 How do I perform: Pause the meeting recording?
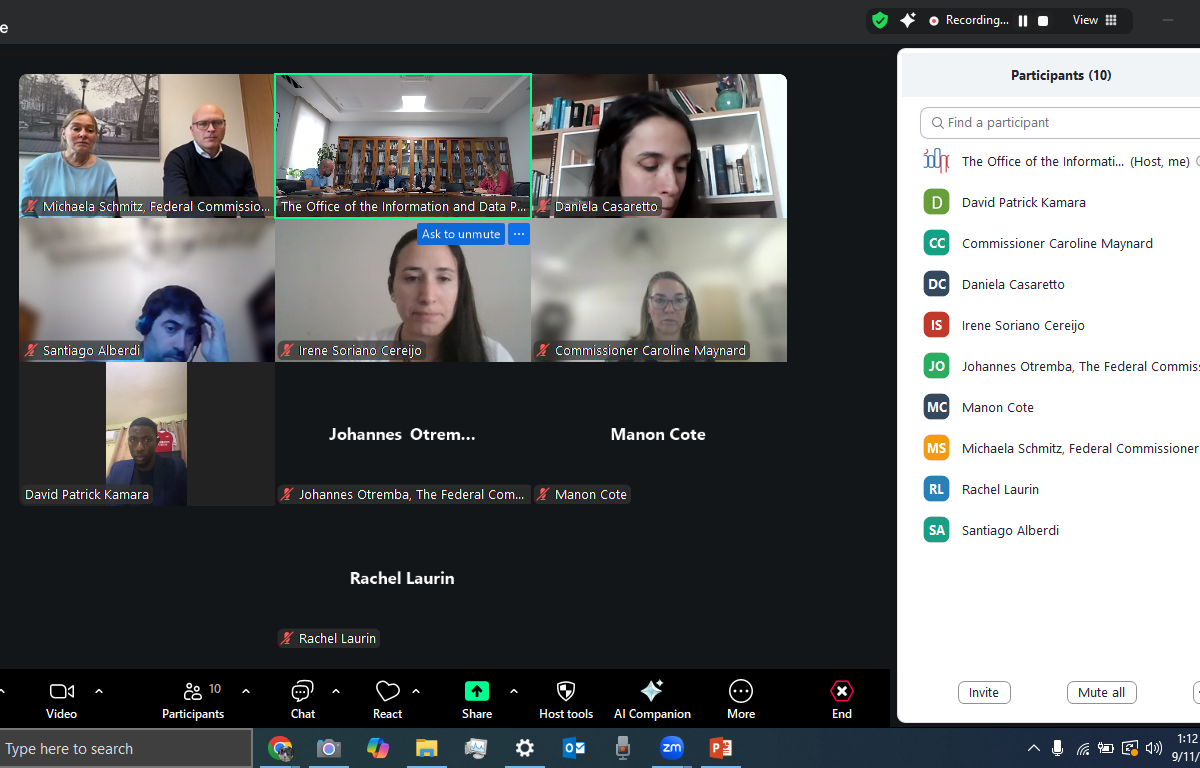coord(1023,20)
